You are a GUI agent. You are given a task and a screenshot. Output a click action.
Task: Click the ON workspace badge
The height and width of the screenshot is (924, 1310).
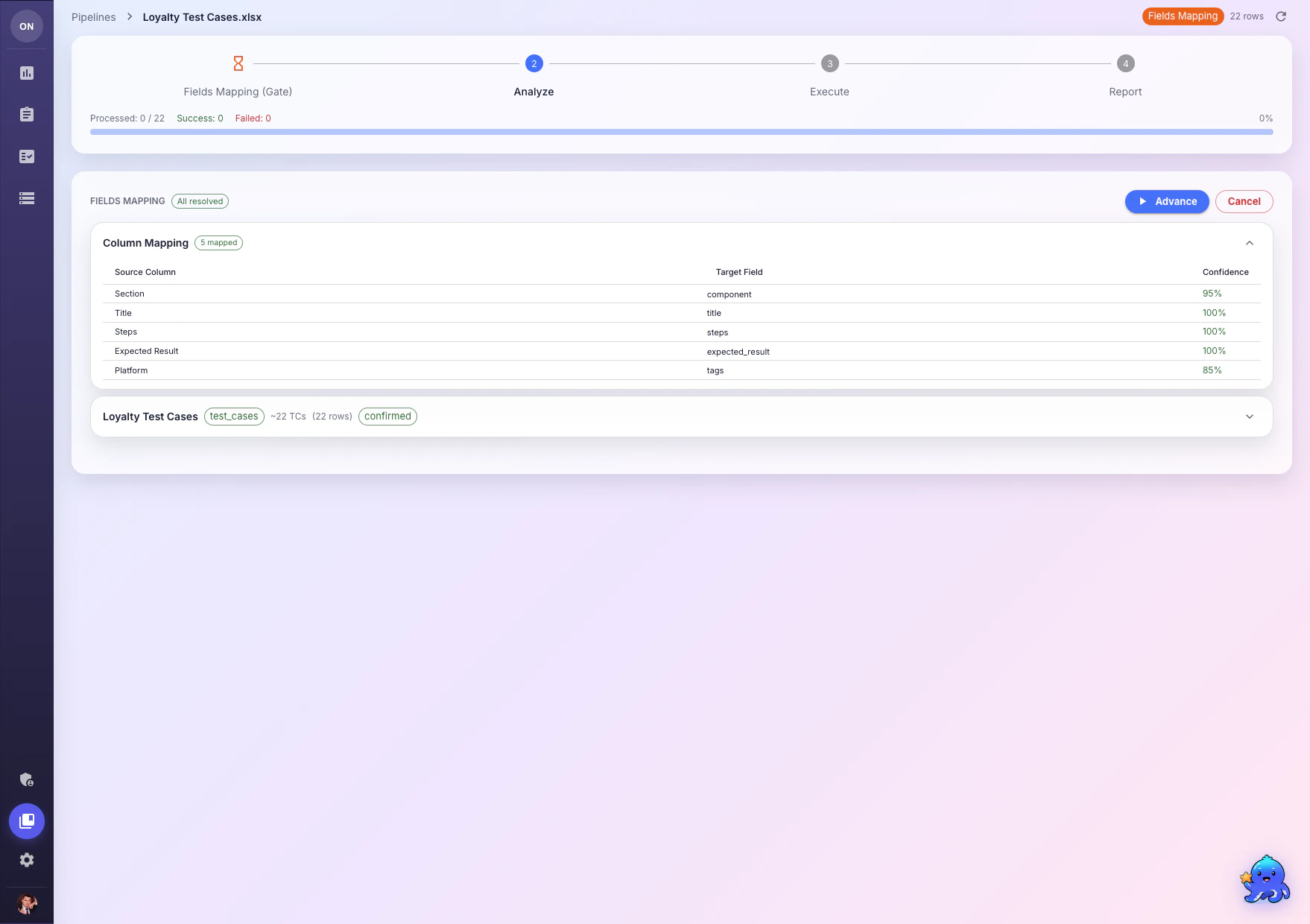click(27, 26)
